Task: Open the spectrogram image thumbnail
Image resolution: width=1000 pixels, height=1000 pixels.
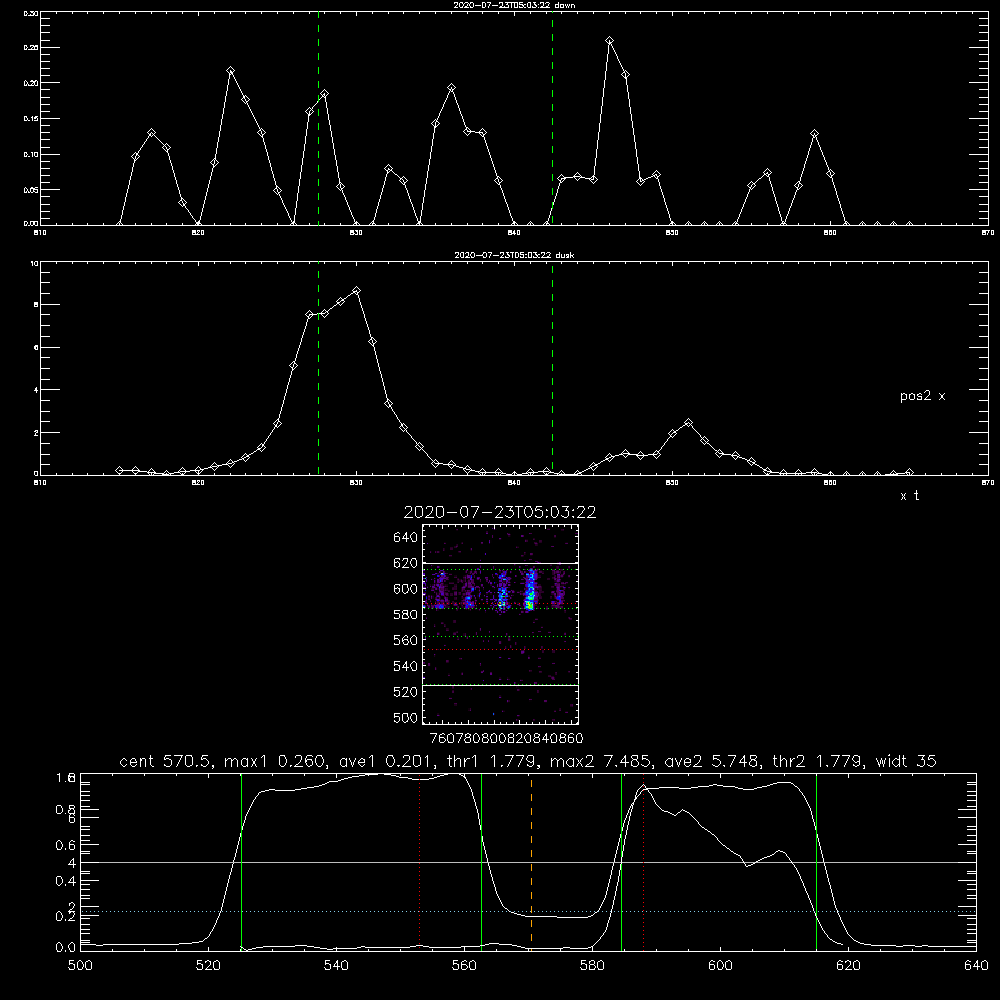Action: coord(500,624)
